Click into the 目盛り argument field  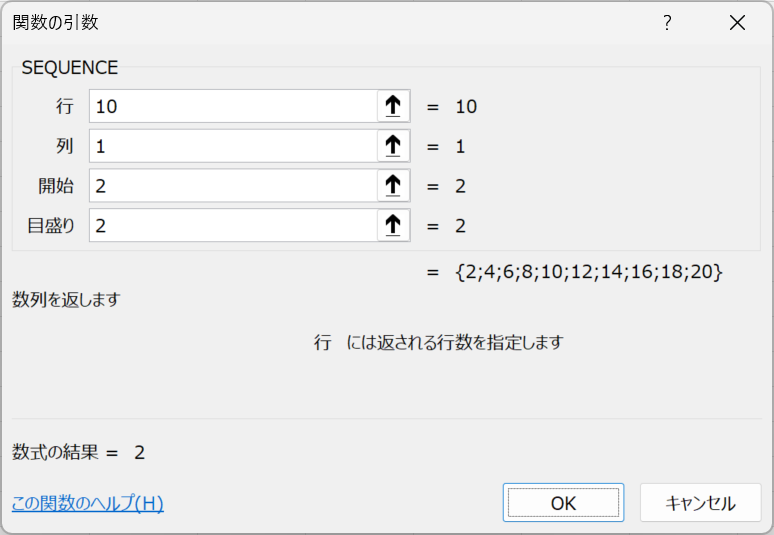[x=233, y=226]
